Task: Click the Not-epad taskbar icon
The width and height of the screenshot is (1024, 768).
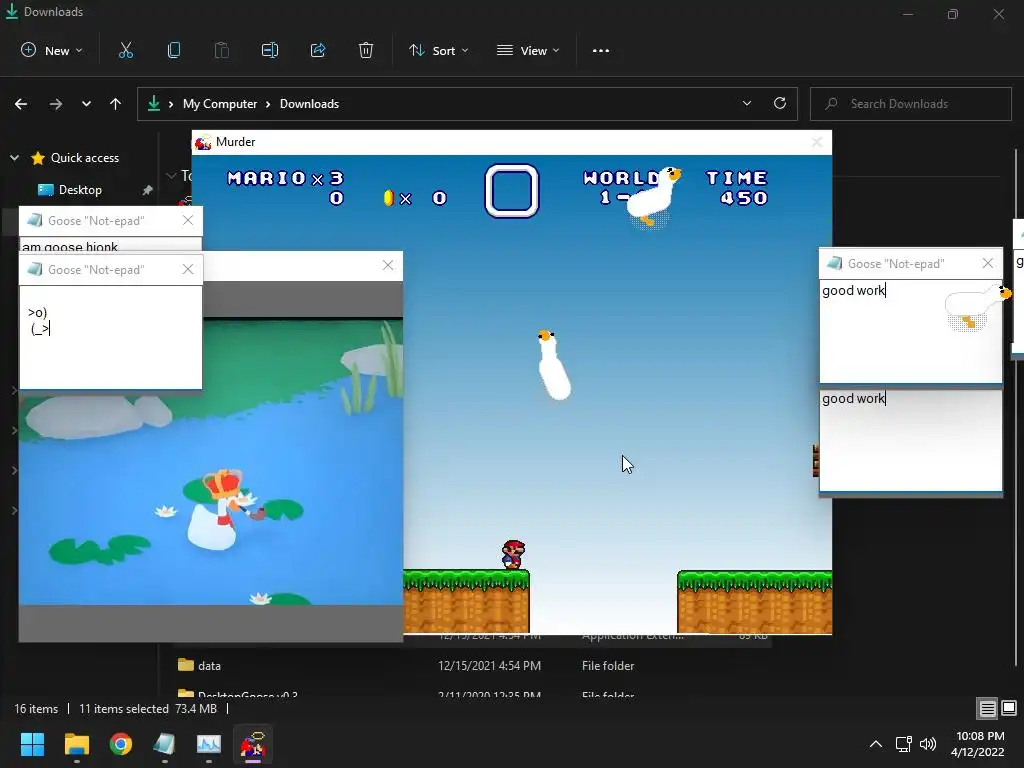Action: tap(165, 744)
